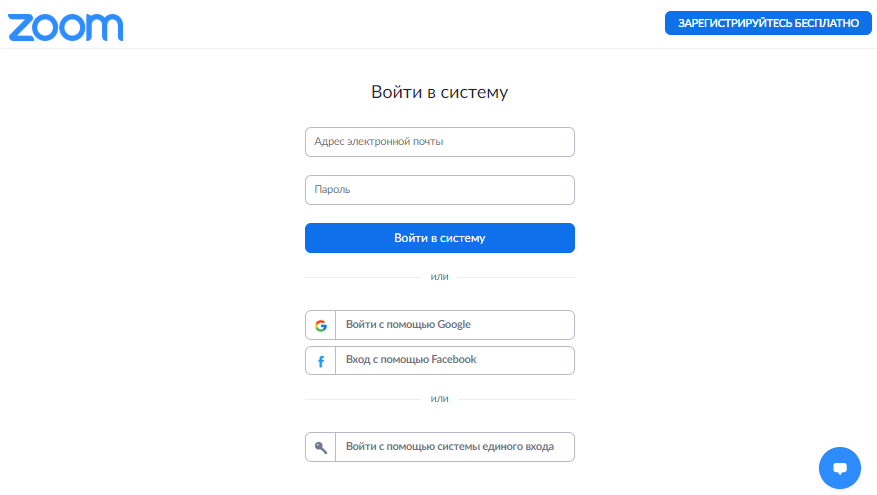Image resolution: width=877 pixels, height=495 pixels.
Task: Click the divider line right of first 'или'
Action: click(x=518, y=277)
